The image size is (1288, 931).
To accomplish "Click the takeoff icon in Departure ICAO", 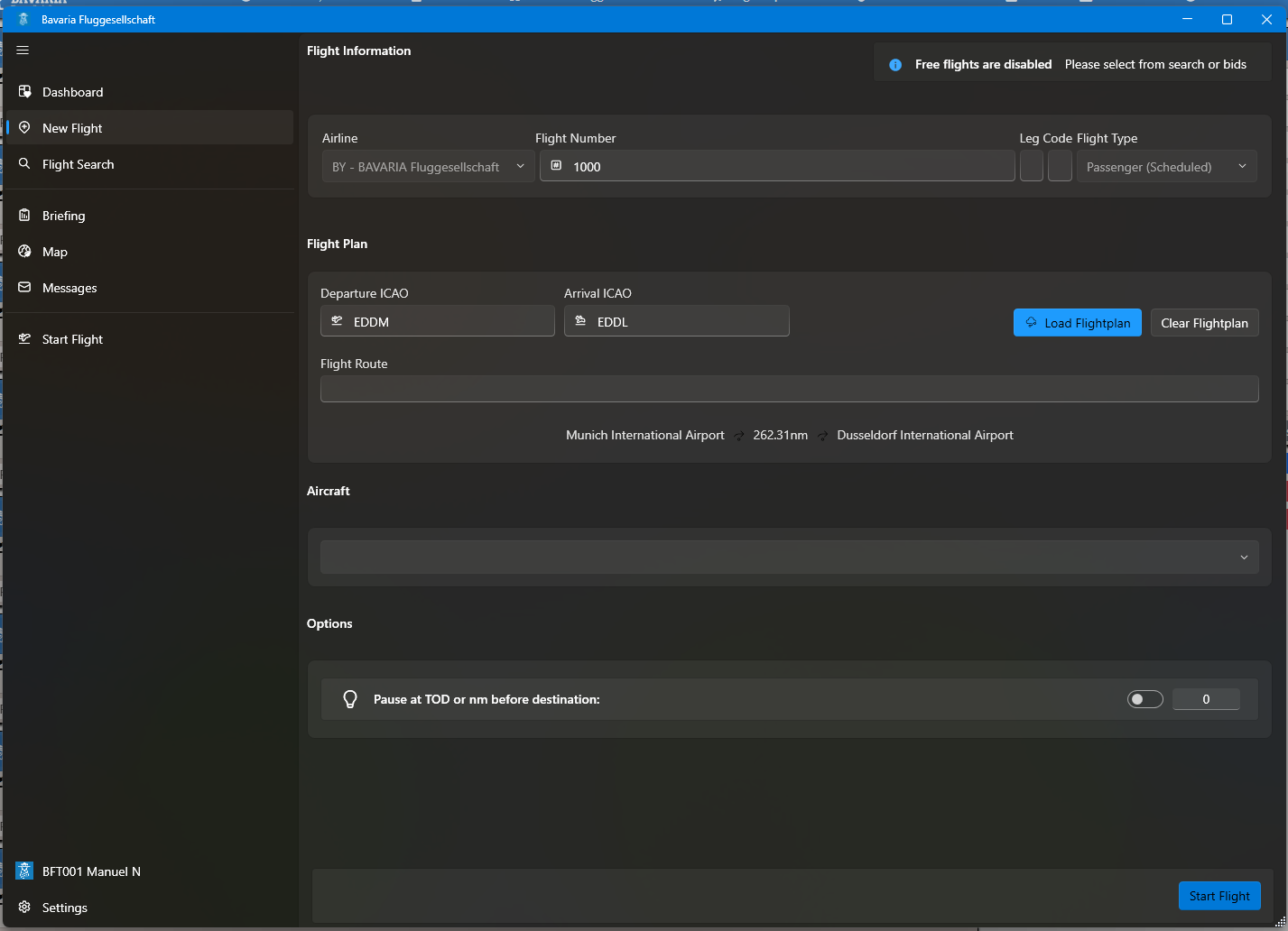I will coord(338,321).
